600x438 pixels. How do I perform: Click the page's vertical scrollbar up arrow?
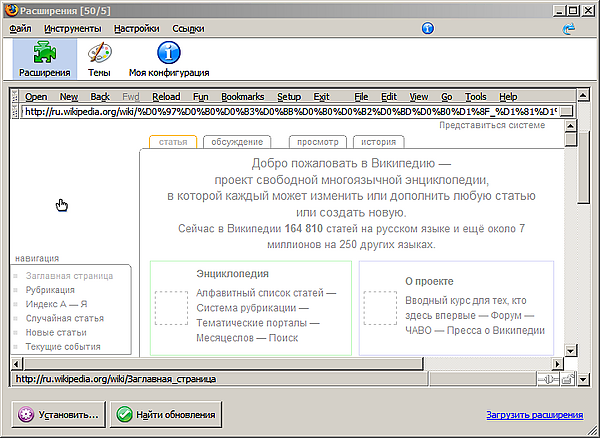pyautogui.click(x=571, y=126)
